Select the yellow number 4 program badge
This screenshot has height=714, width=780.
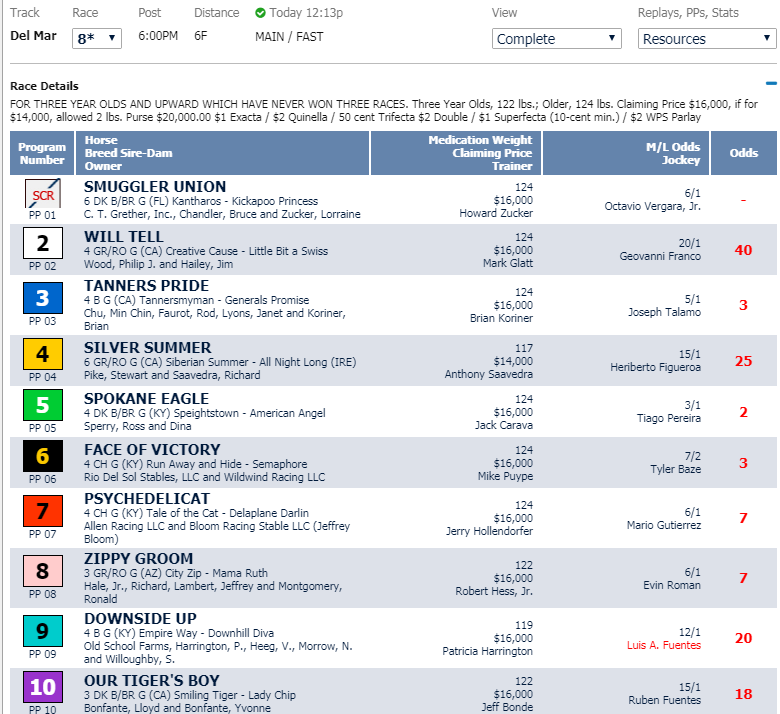42,353
